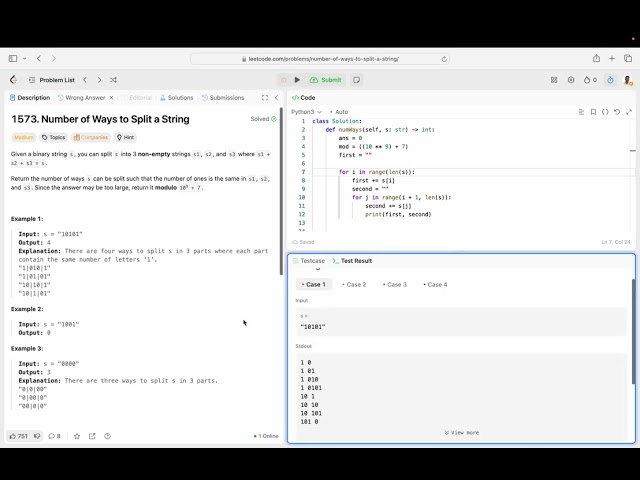The image size is (640, 480).
Task: Click the shuffle random problem icon
Action: [x=113, y=80]
